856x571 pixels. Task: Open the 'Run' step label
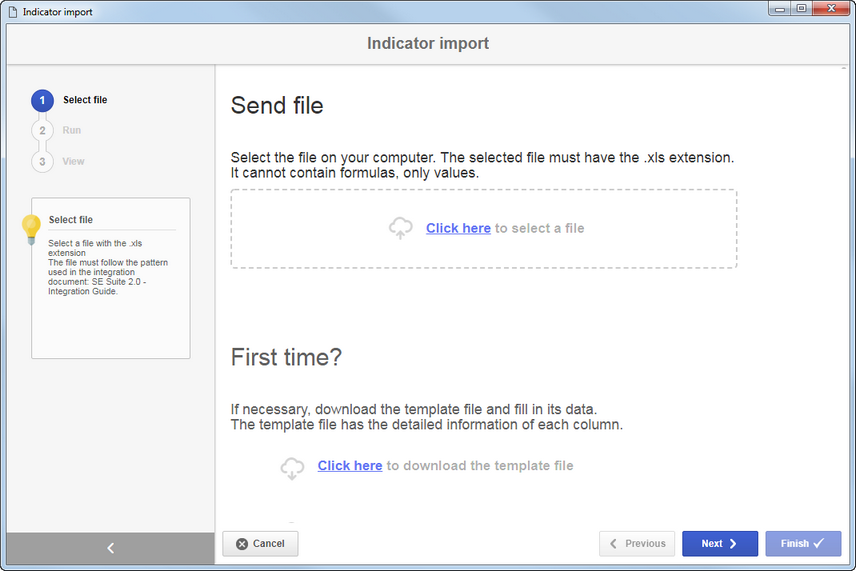coord(72,130)
